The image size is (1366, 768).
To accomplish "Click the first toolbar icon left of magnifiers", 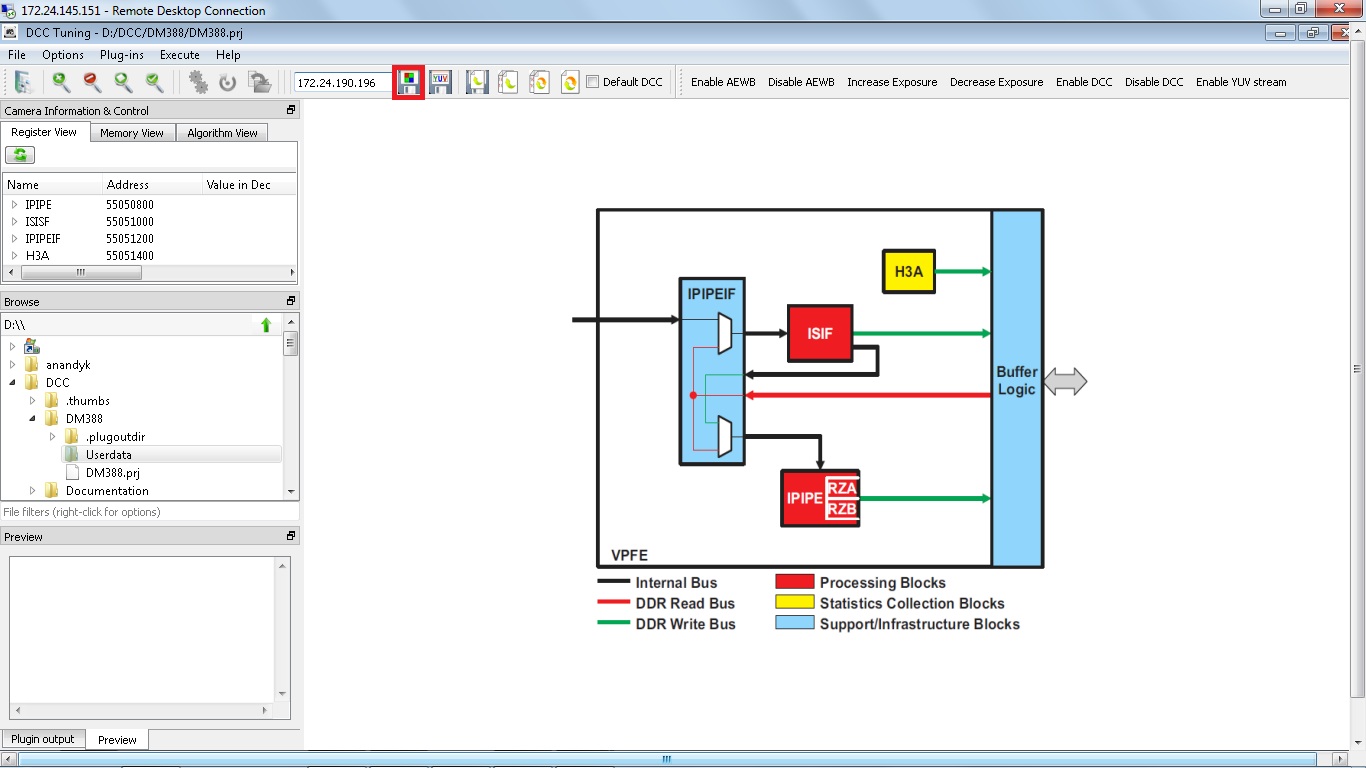I will pos(23,82).
